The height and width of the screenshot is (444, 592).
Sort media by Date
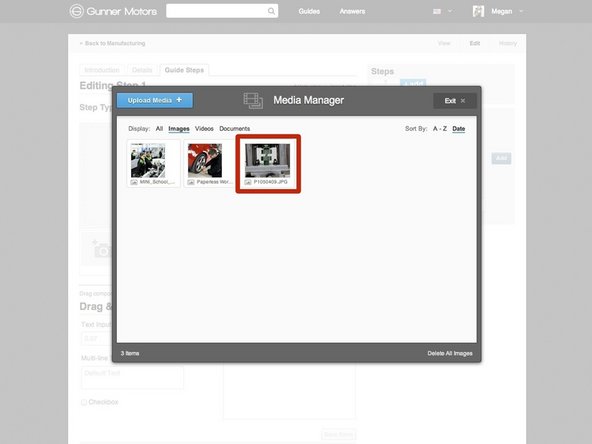pos(459,129)
